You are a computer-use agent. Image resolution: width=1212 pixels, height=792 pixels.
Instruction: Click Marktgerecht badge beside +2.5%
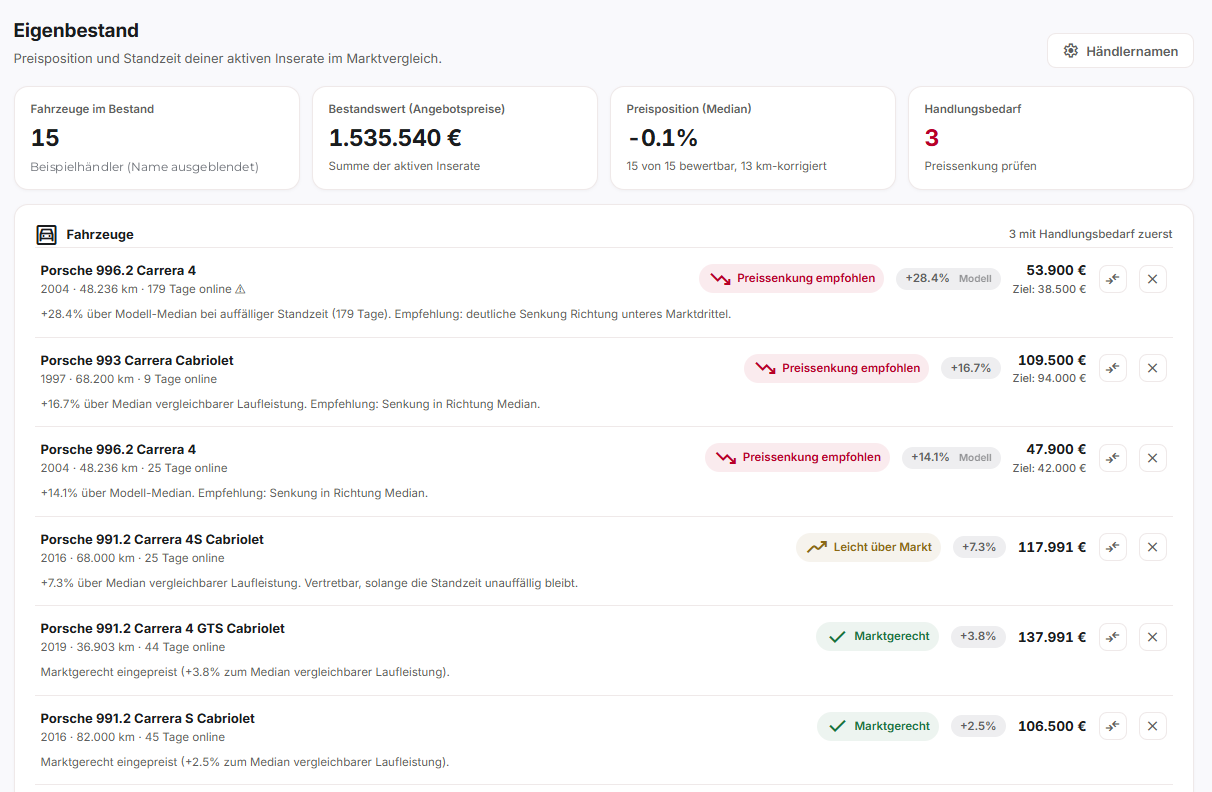point(878,726)
